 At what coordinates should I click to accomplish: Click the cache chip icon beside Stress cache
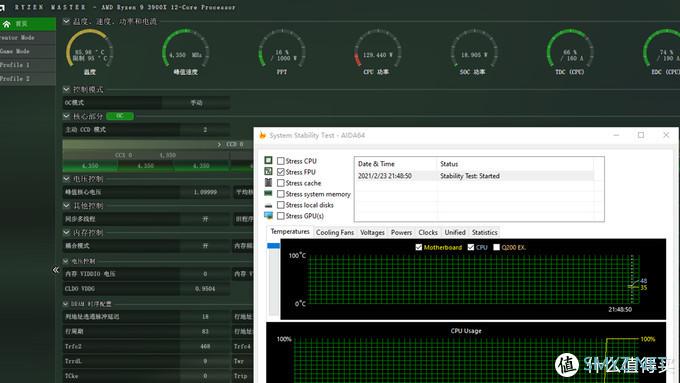268,183
